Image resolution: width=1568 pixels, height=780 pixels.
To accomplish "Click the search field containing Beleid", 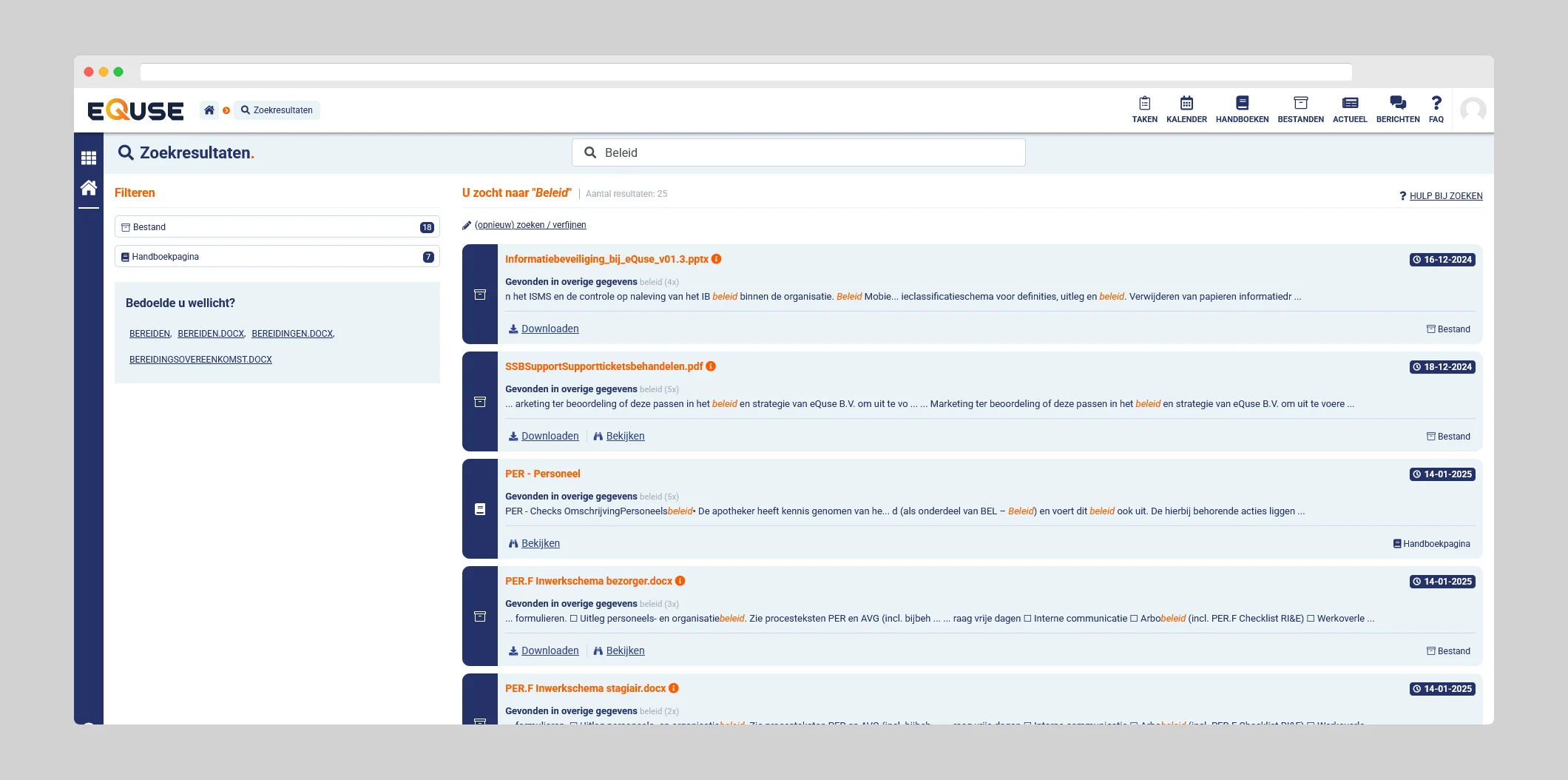I will coord(799,152).
